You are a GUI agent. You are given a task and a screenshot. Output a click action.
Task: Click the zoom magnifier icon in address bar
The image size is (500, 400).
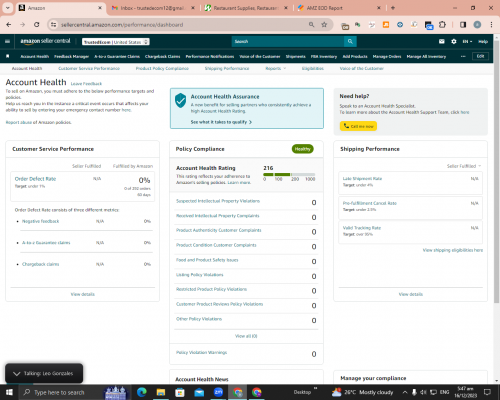311,25
